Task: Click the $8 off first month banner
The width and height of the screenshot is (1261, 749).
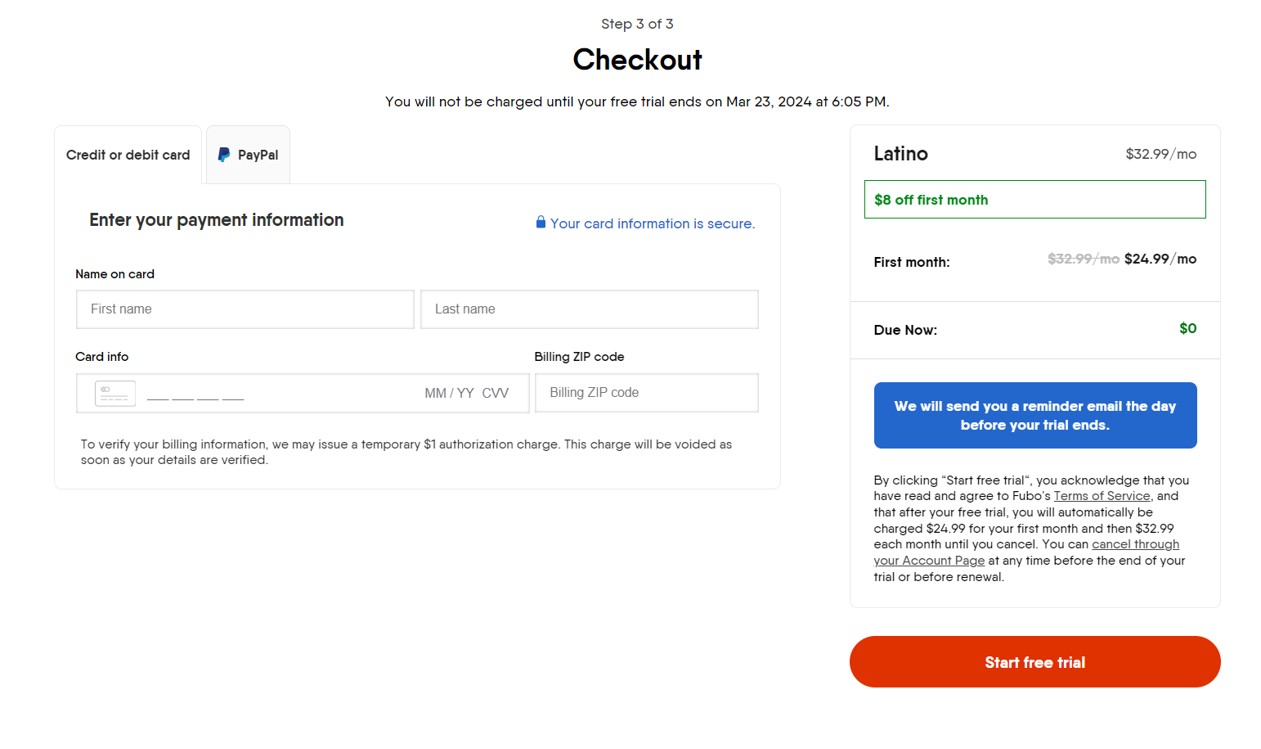Action: (x=1034, y=199)
